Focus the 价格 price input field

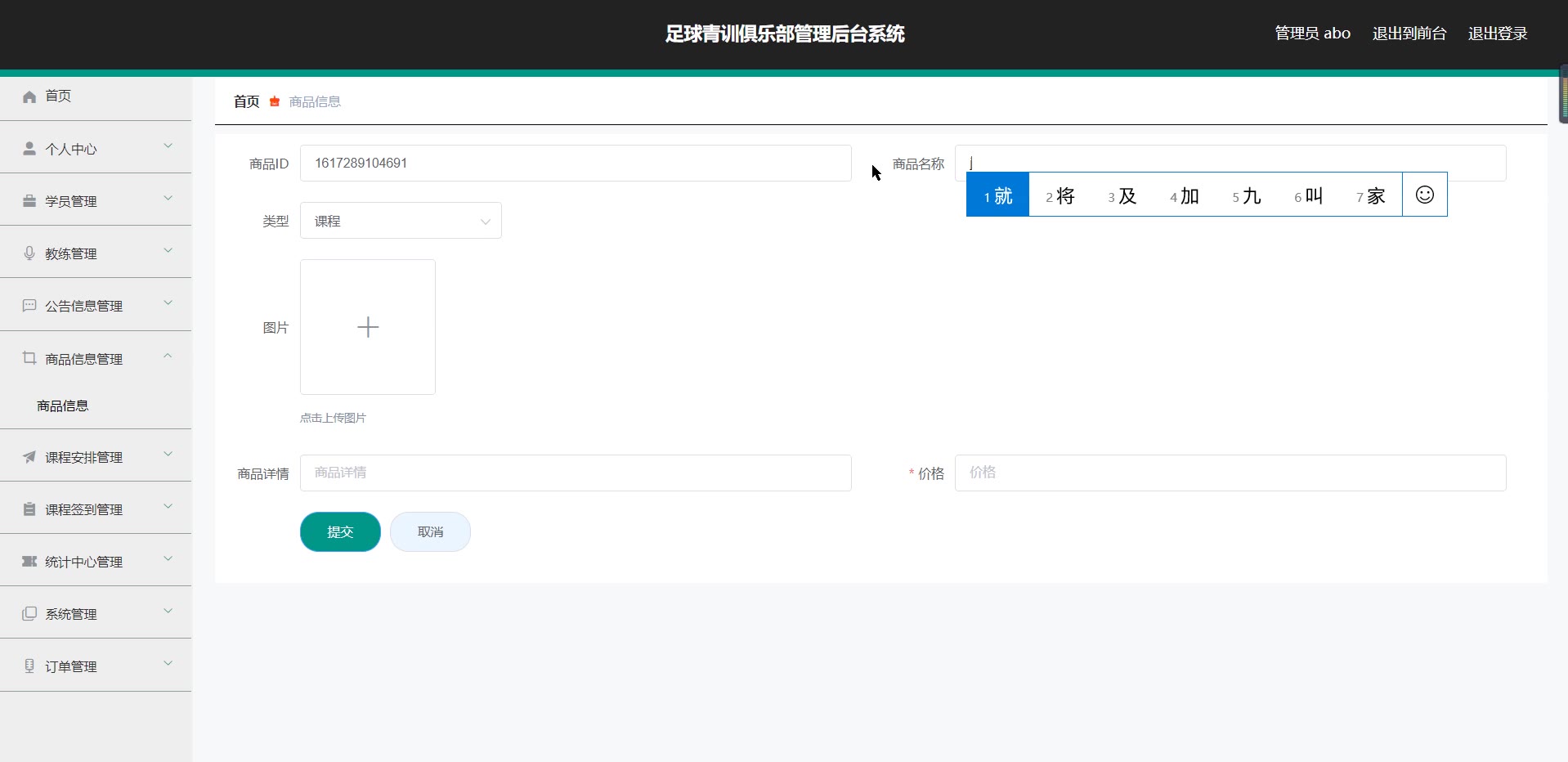coord(1230,473)
